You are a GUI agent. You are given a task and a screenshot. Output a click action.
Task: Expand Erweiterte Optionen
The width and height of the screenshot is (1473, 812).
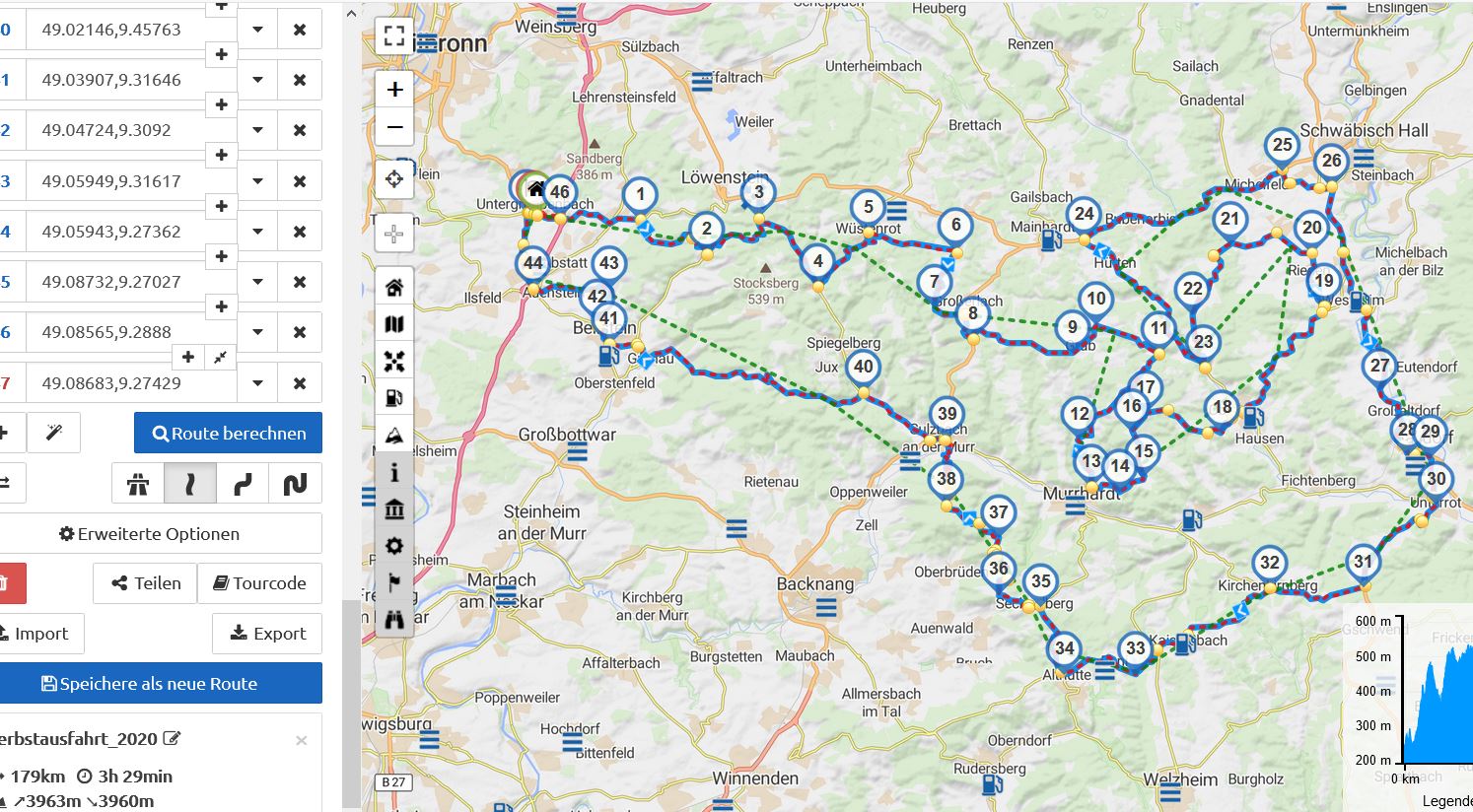pyautogui.click(x=150, y=534)
